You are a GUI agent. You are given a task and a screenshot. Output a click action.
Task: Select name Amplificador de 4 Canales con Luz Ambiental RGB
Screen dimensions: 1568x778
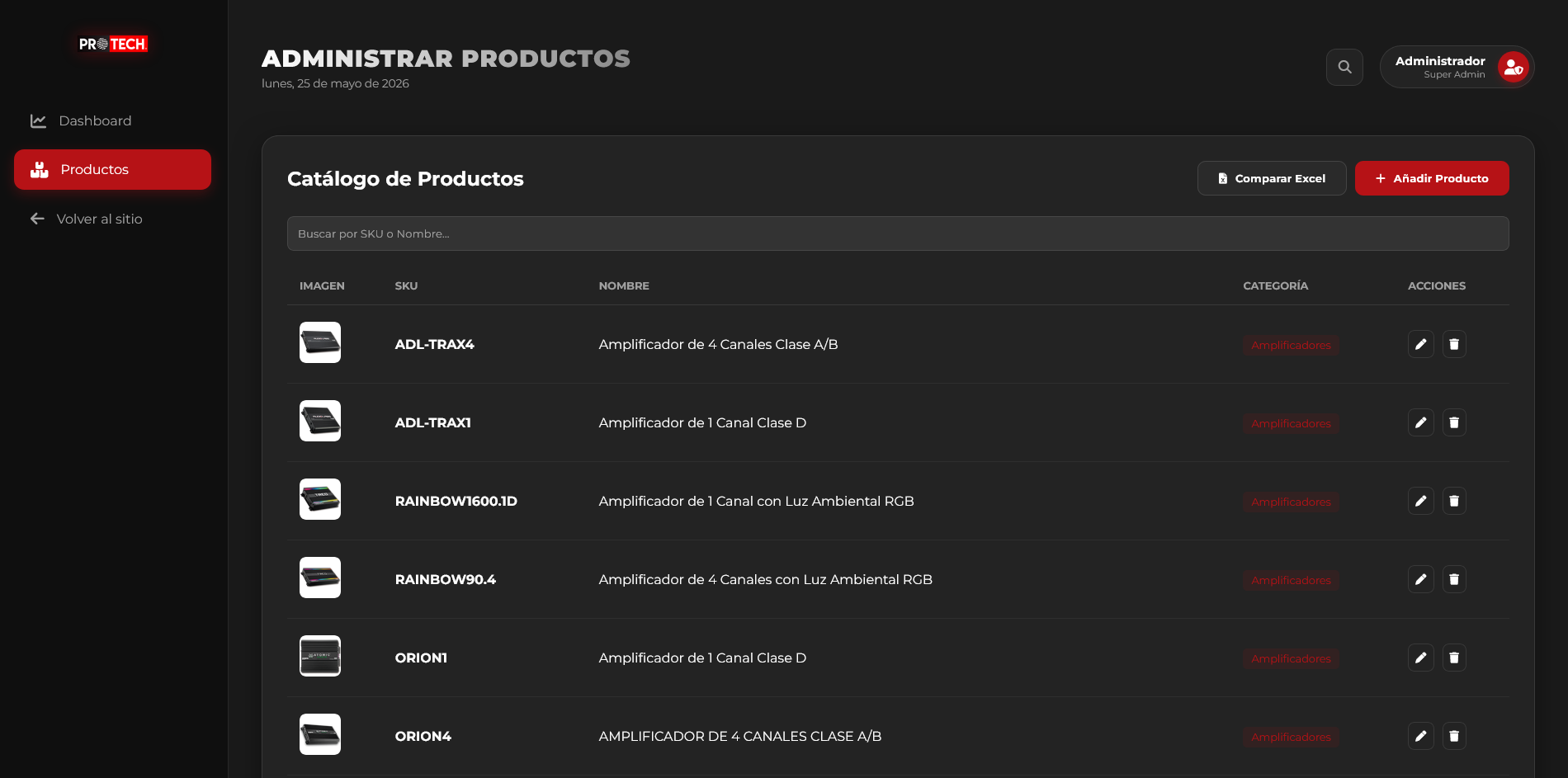(x=765, y=579)
